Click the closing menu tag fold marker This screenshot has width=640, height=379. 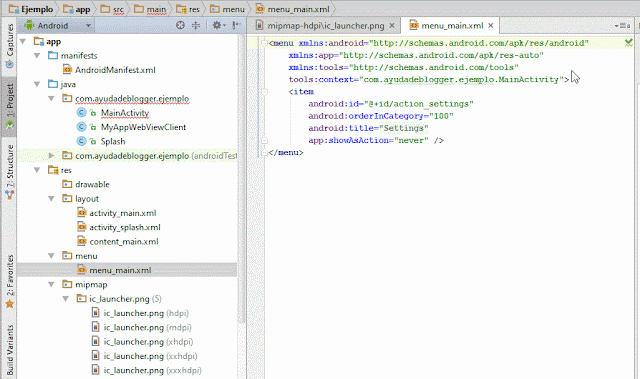tap(264, 153)
